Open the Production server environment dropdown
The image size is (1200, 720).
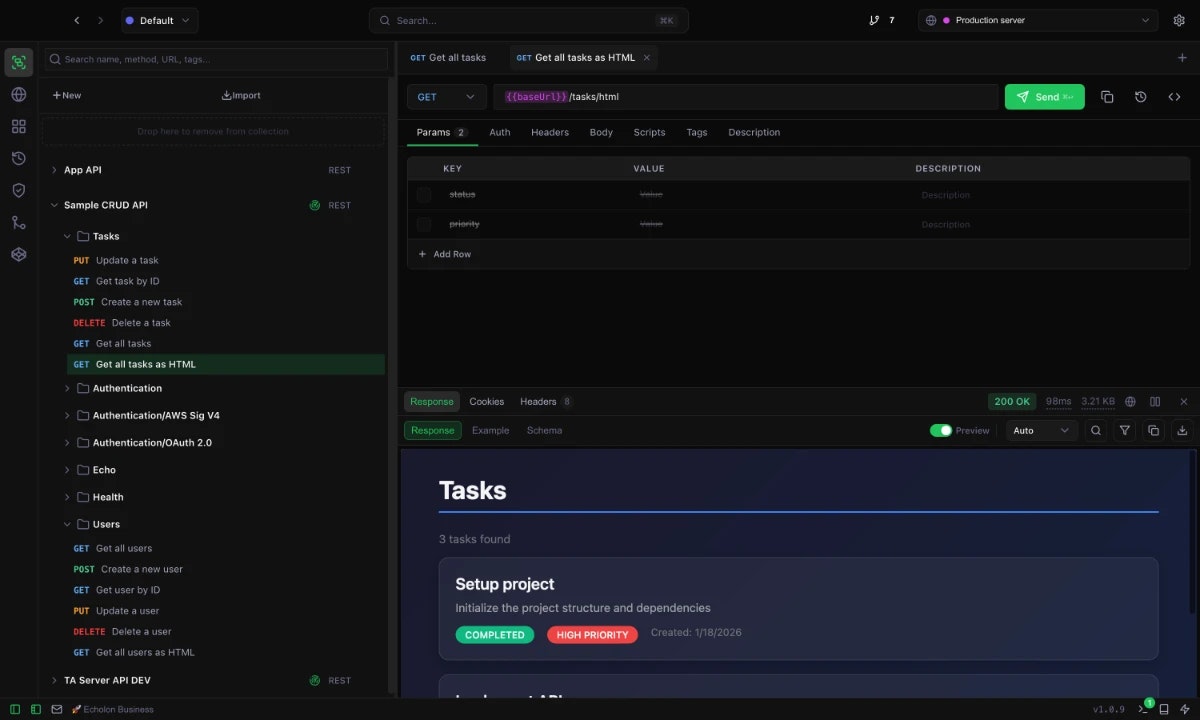tap(1037, 20)
